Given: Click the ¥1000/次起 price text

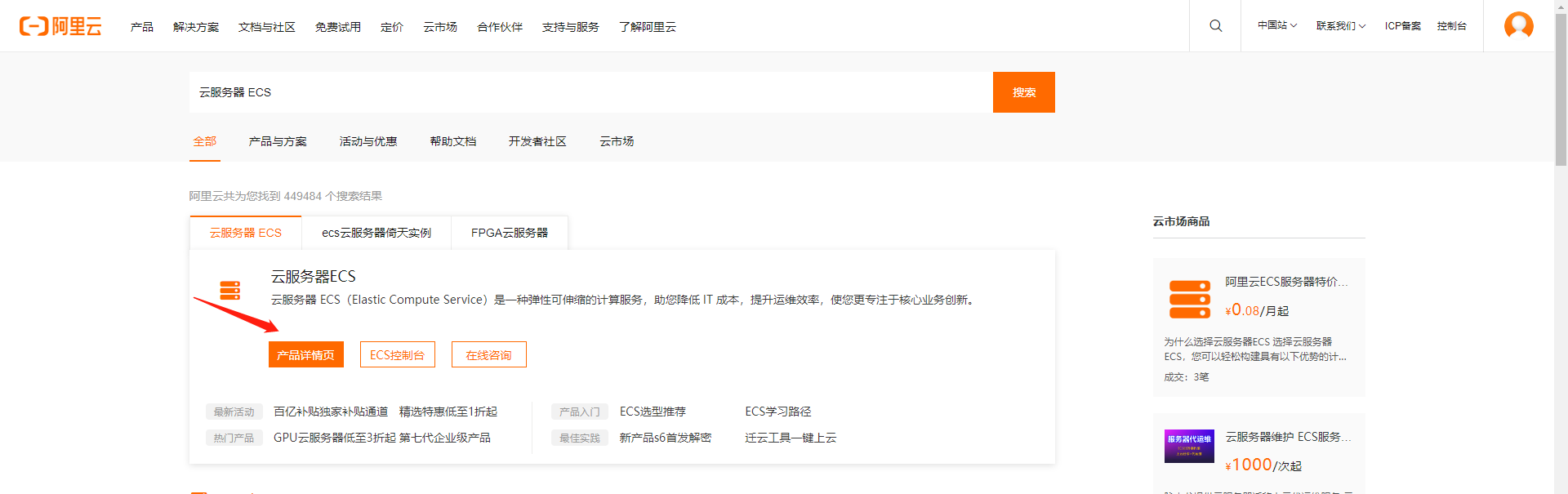Looking at the screenshot, I should 1263,465.
